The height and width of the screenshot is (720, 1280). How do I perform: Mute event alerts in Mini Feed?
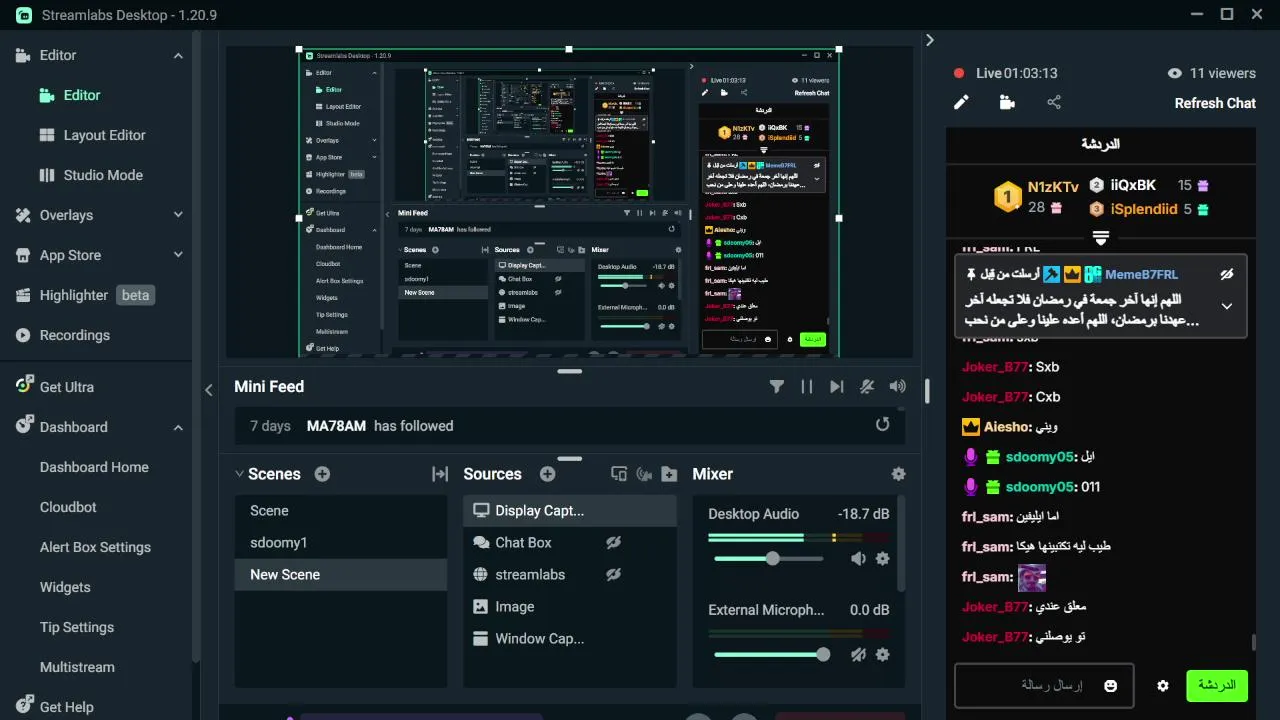point(868,387)
